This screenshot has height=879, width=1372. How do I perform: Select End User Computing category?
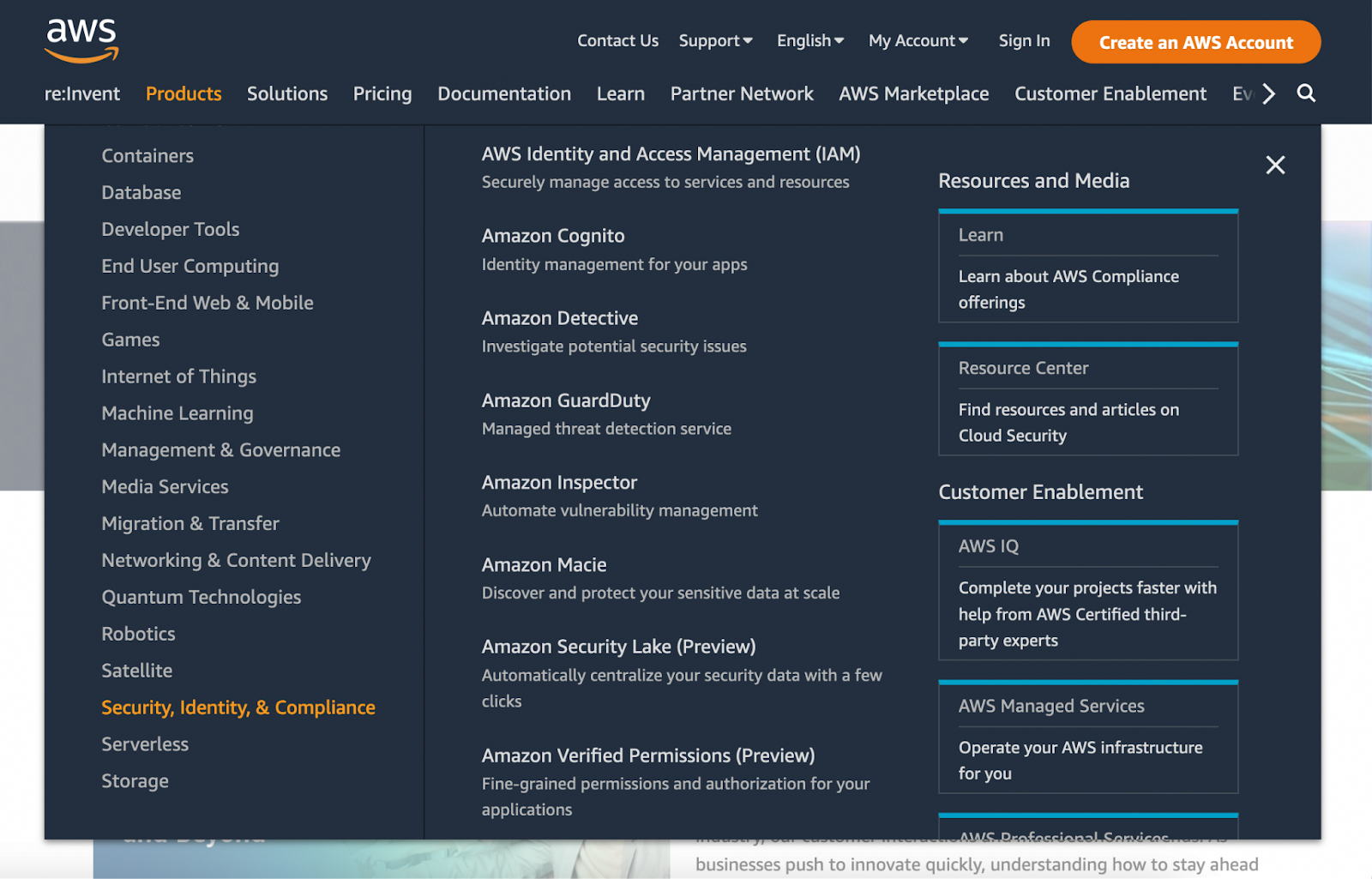190,267
